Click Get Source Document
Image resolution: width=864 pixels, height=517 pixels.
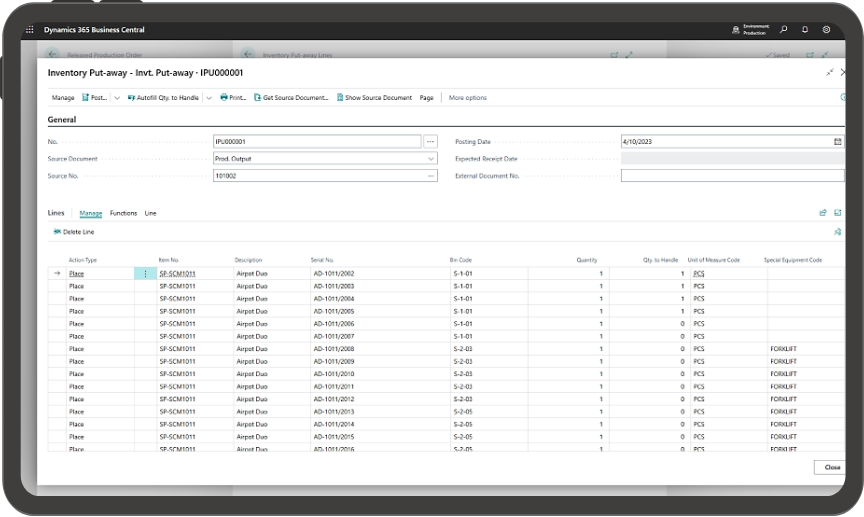[291, 98]
